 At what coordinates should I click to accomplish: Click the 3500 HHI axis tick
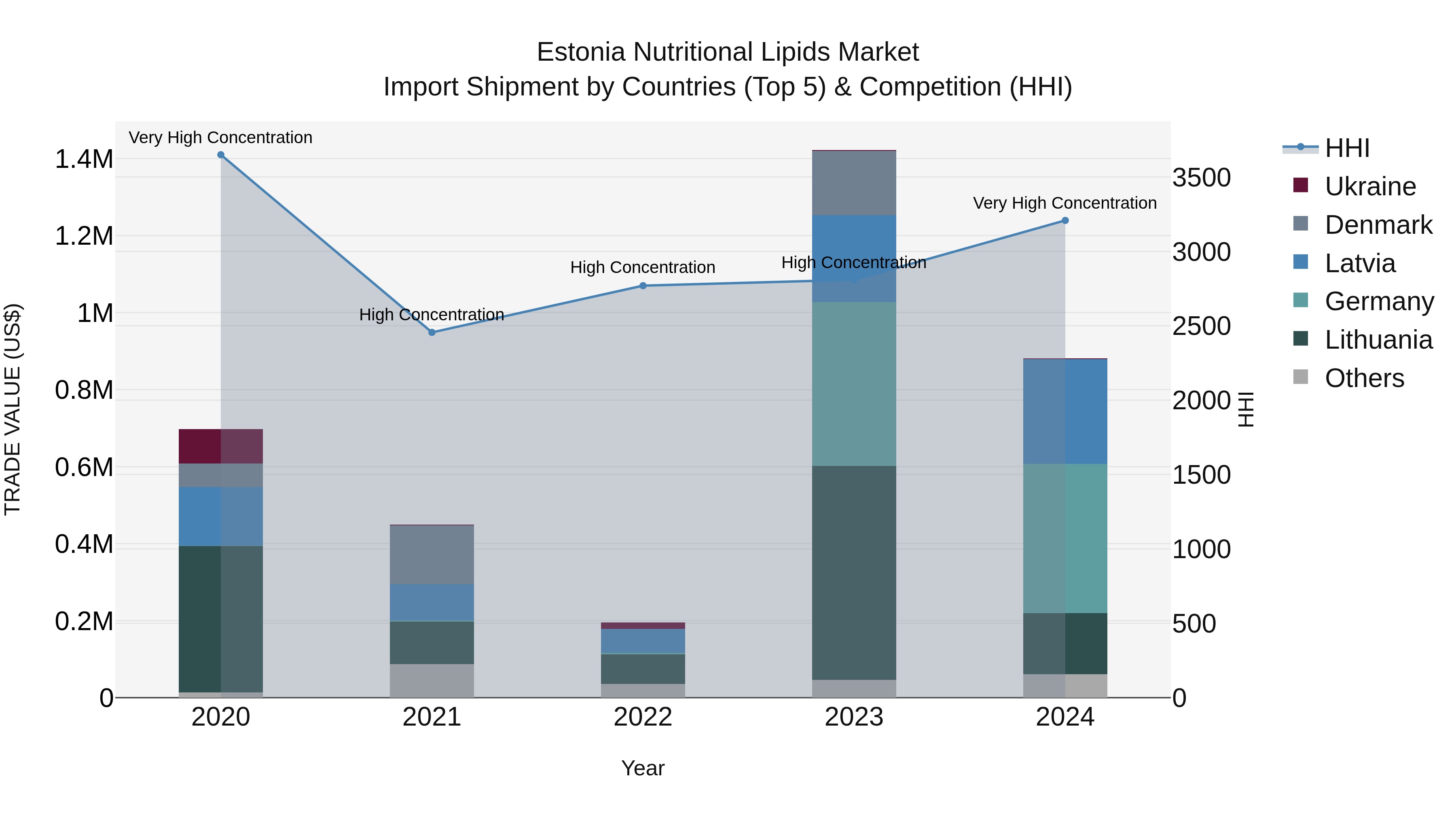(x=1202, y=178)
